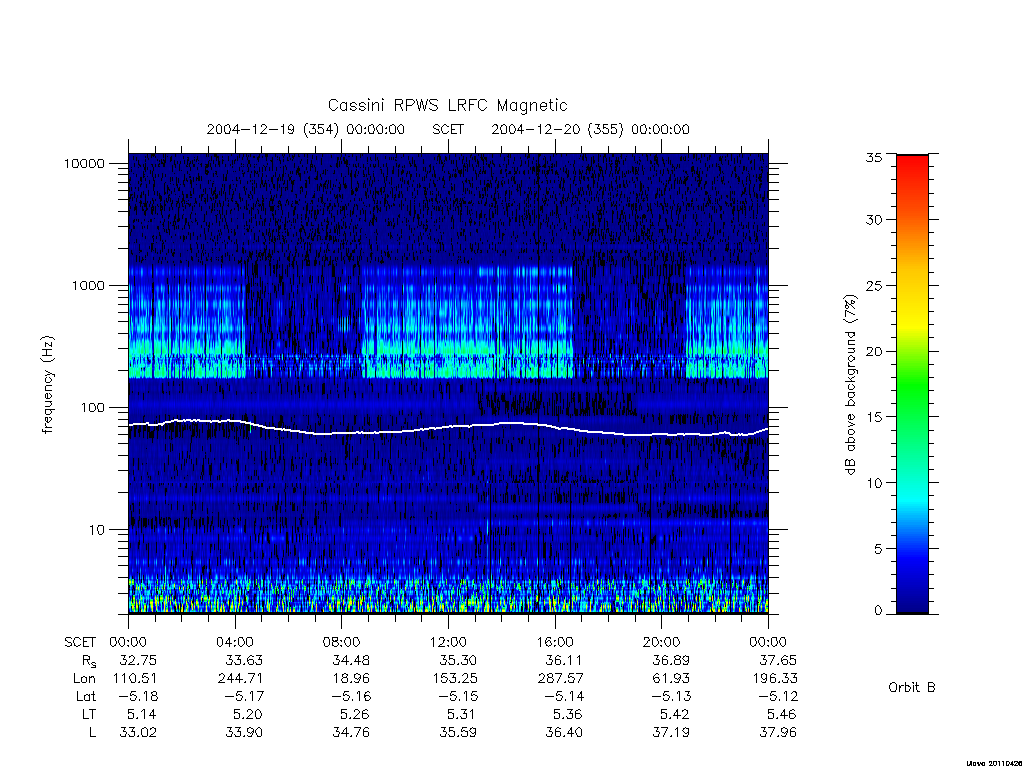1024x768 pixels.
Task: Click Rs value '35.30'
Action: tap(458, 660)
